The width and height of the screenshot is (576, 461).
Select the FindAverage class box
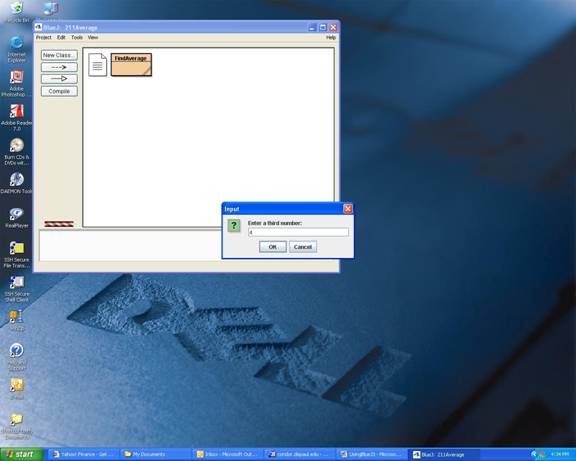click(x=131, y=65)
